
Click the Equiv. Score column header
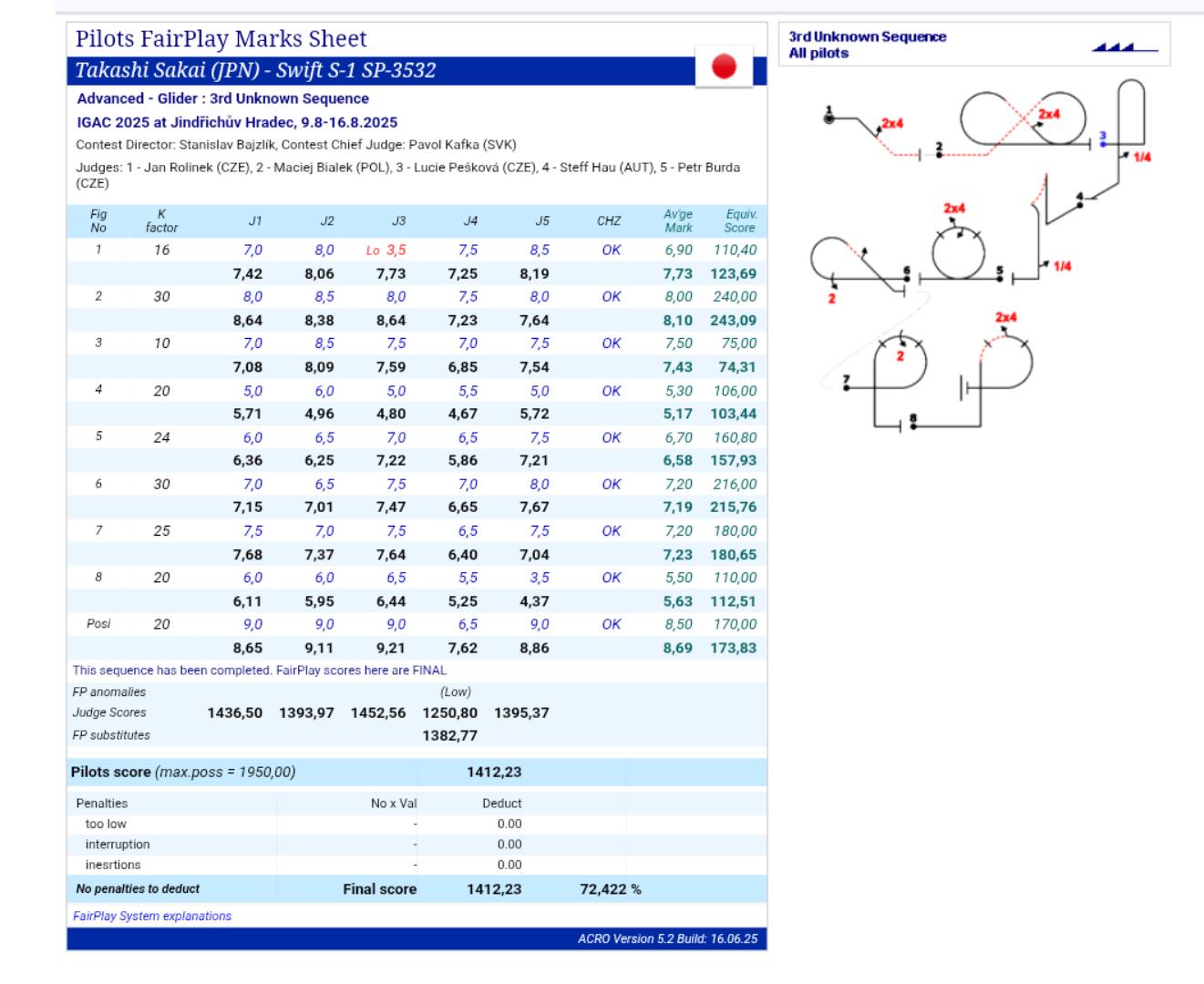(739, 220)
